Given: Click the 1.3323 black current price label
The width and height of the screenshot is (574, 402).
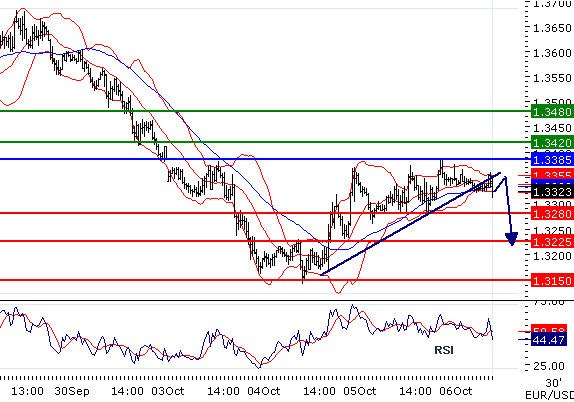Looking at the screenshot, I should click(552, 191).
